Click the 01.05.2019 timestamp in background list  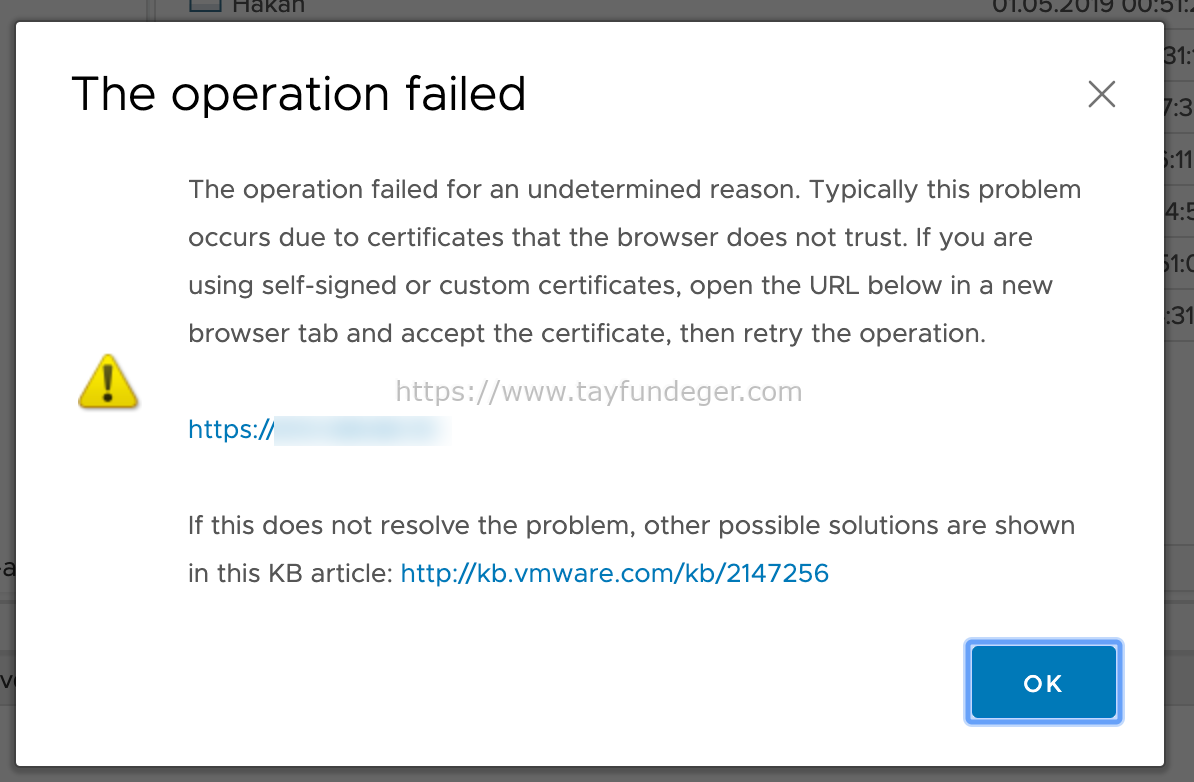click(1092, 7)
